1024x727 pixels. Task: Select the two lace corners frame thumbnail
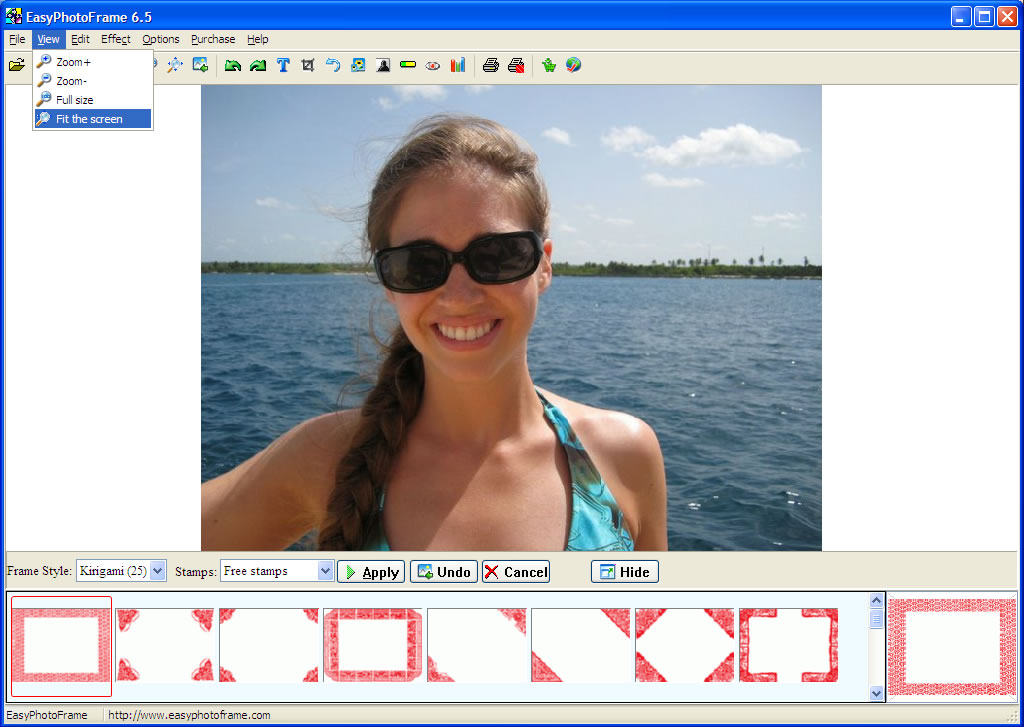(x=477, y=645)
